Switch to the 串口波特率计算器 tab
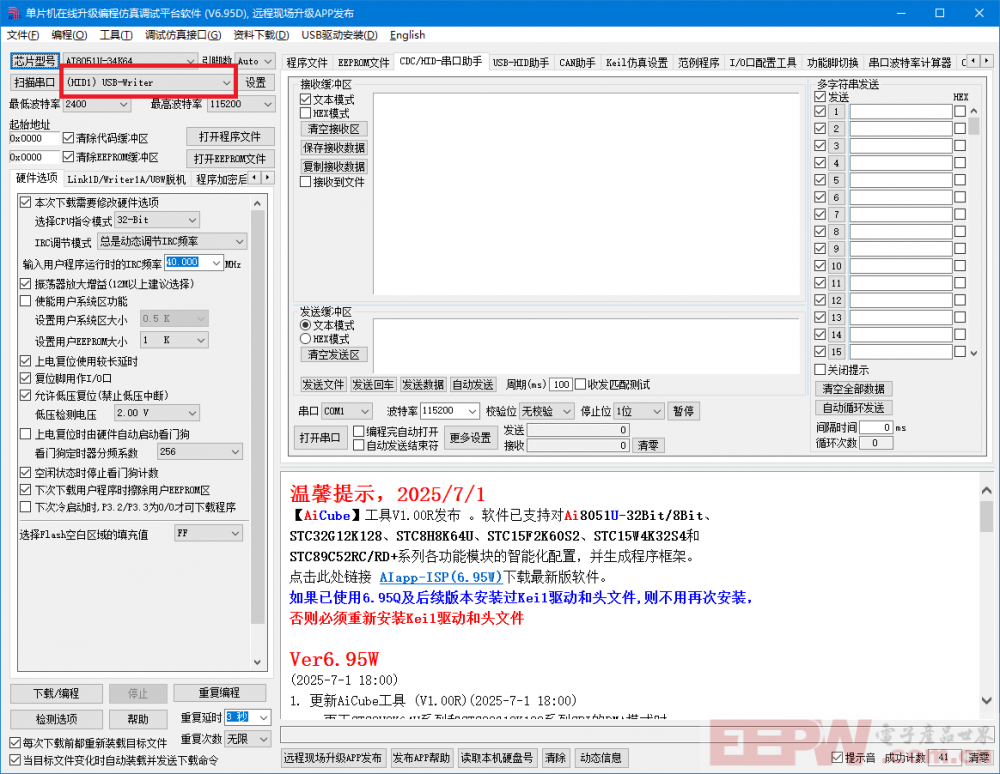The width and height of the screenshot is (1000, 774). [909, 62]
